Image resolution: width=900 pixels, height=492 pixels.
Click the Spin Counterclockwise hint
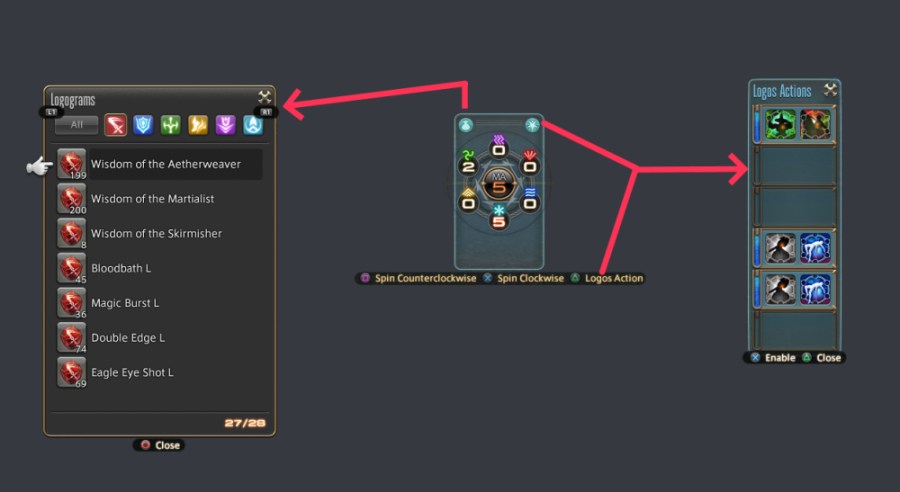419,278
